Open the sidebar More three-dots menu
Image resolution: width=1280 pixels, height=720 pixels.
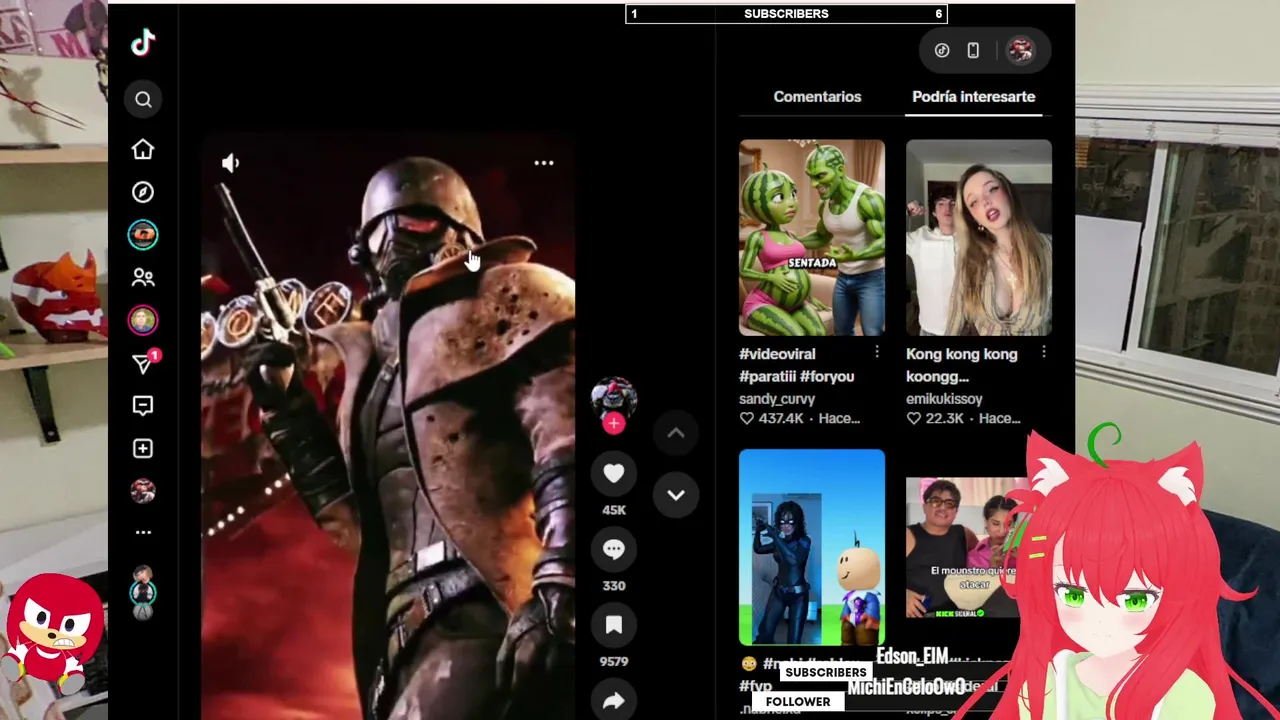[x=143, y=532]
